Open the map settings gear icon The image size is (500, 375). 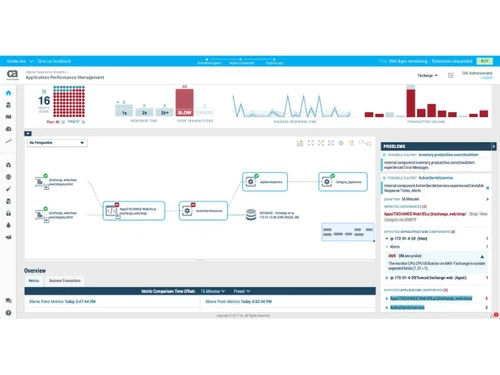341,143
